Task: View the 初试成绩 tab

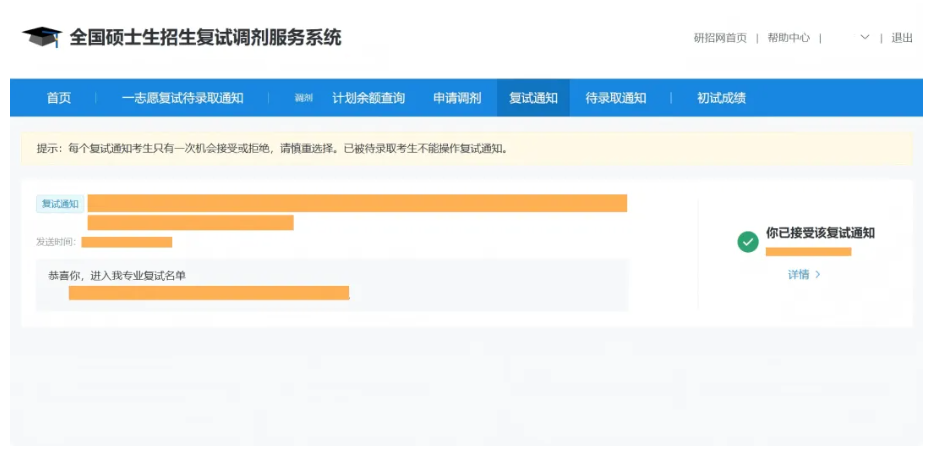Action: [721, 98]
